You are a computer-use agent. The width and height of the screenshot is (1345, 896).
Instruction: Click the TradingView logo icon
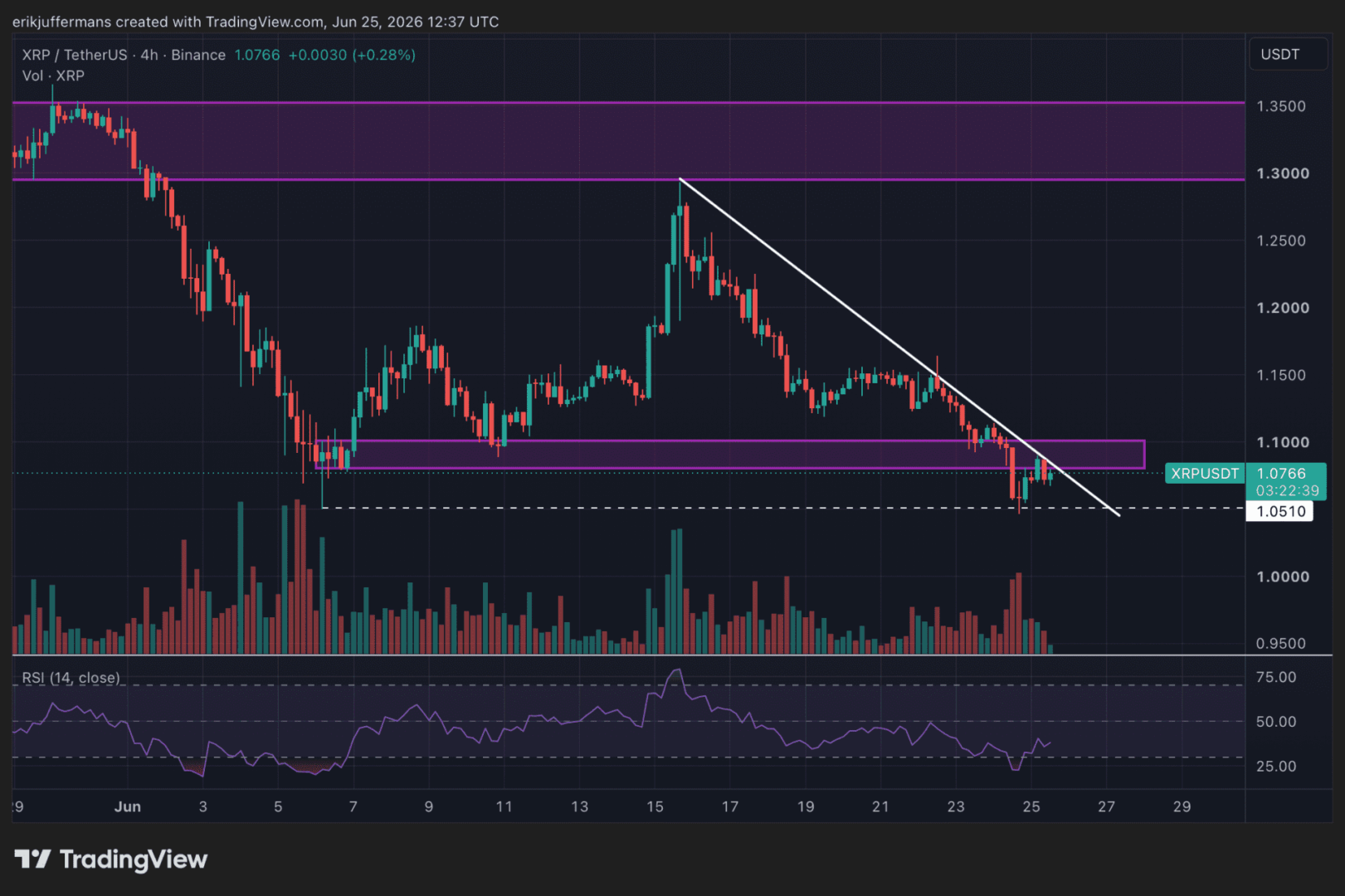(x=32, y=859)
